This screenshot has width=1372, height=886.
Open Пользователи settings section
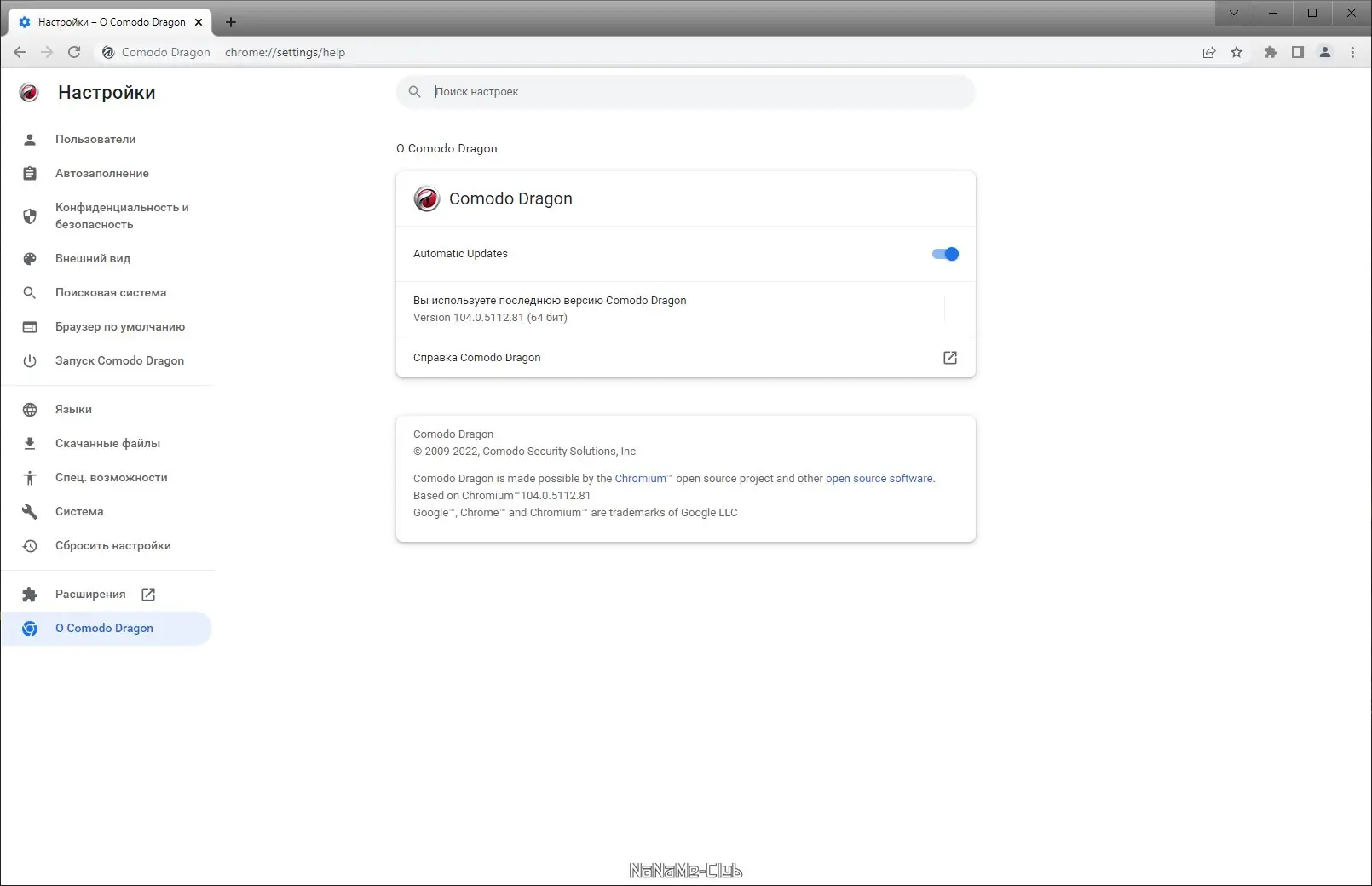pyautogui.click(x=107, y=139)
